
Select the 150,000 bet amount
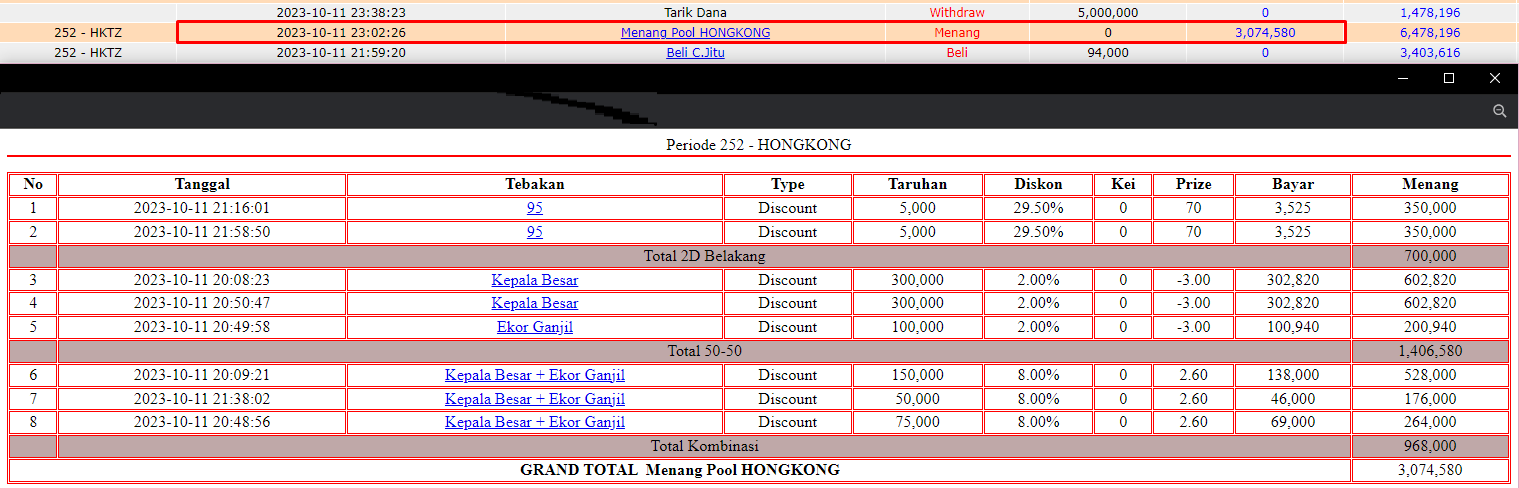(x=918, y=375)
